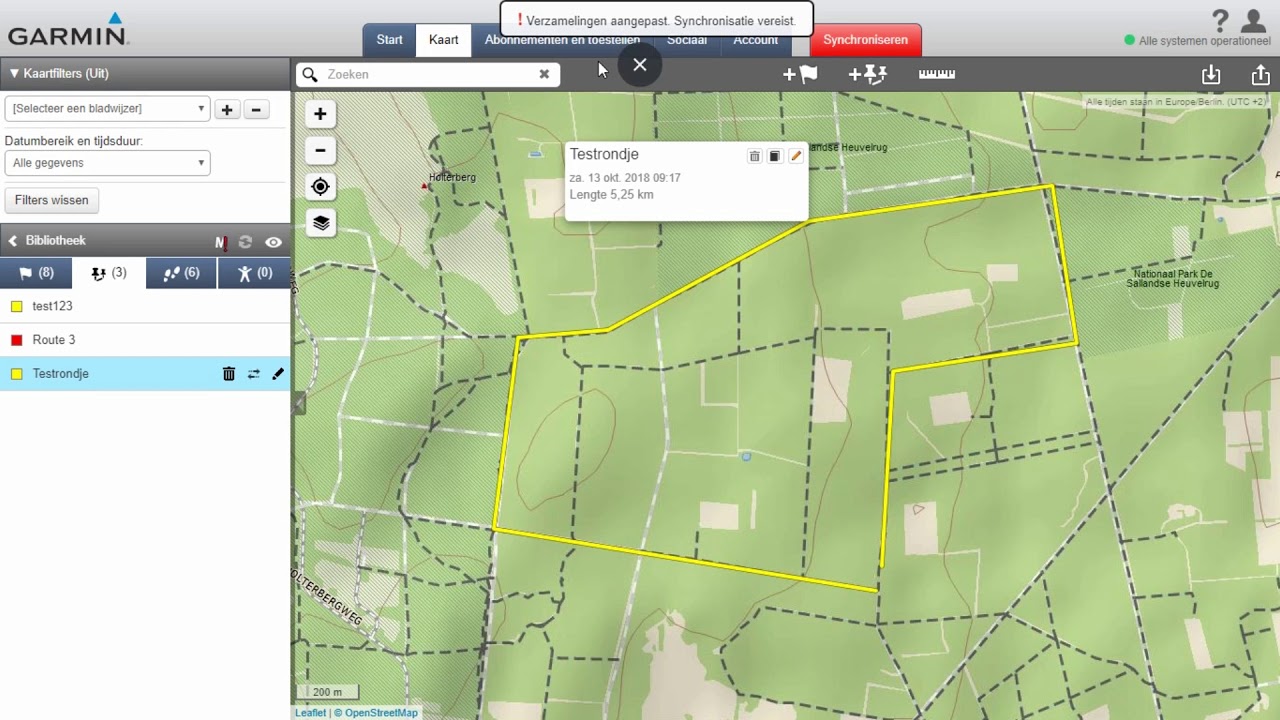The width and height of the screenshot is (1280, 720).
Task: Delete route via popup trash icon
Action: (755, 156)
